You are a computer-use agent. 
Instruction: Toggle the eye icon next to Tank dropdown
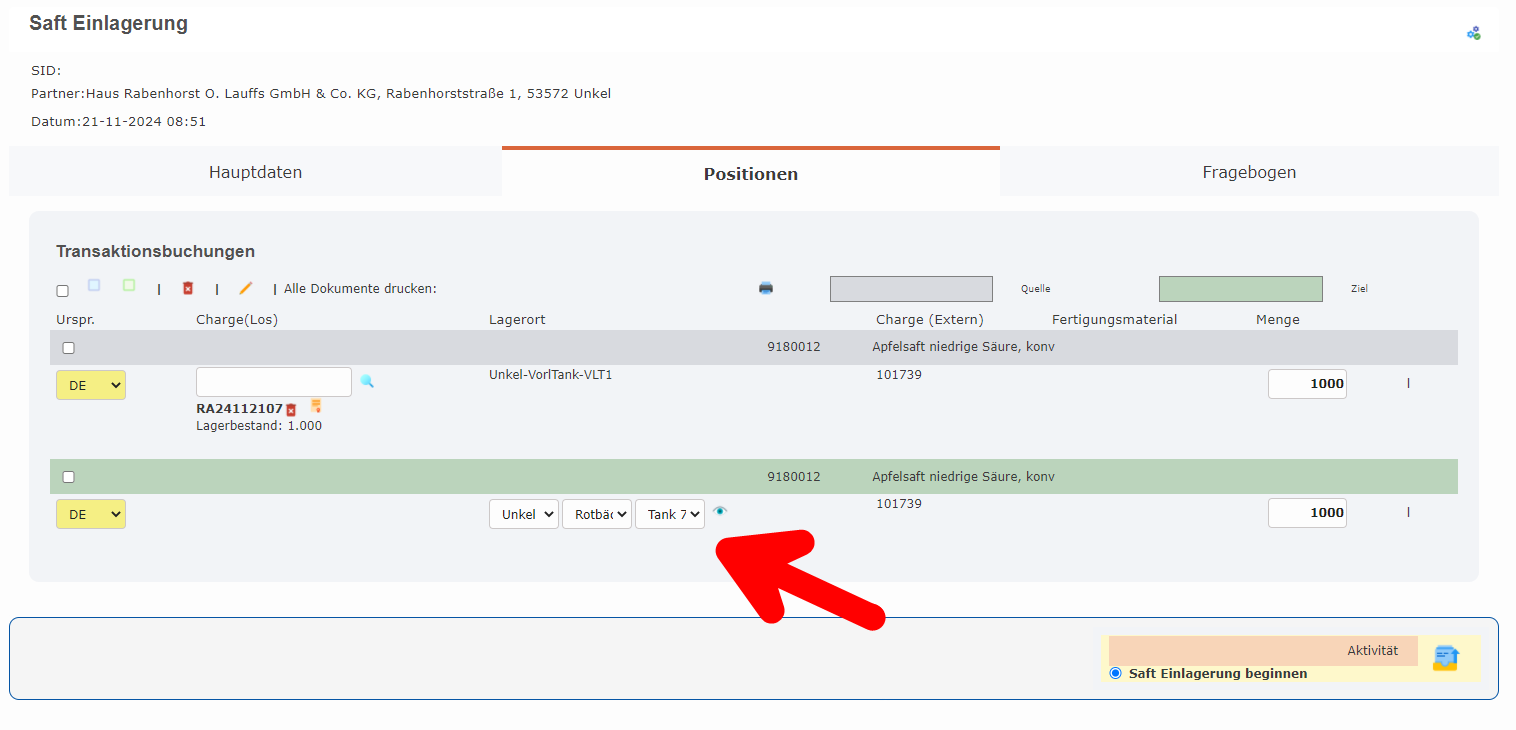(x=720, y=511)
